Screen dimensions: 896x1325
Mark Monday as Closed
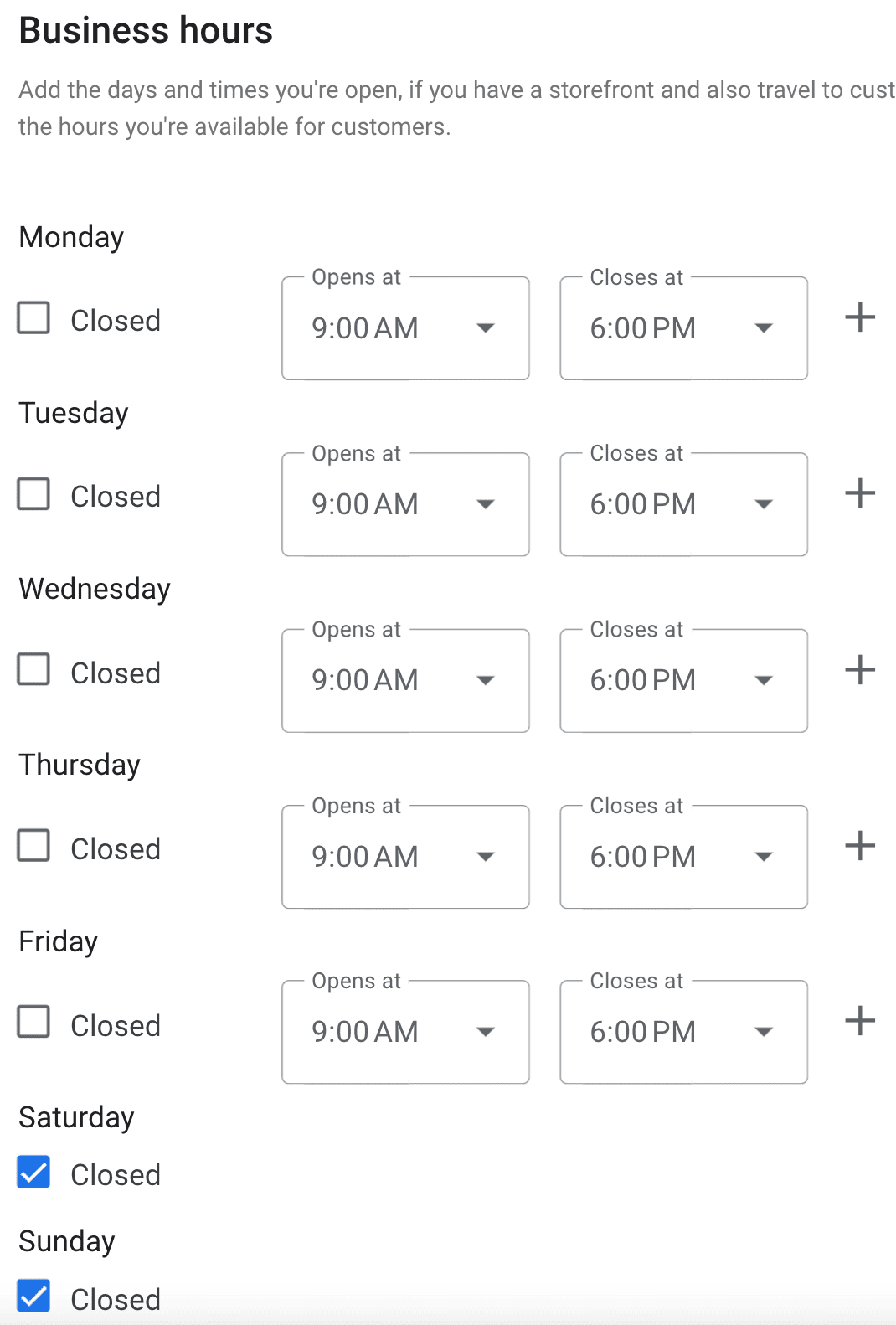33,317
